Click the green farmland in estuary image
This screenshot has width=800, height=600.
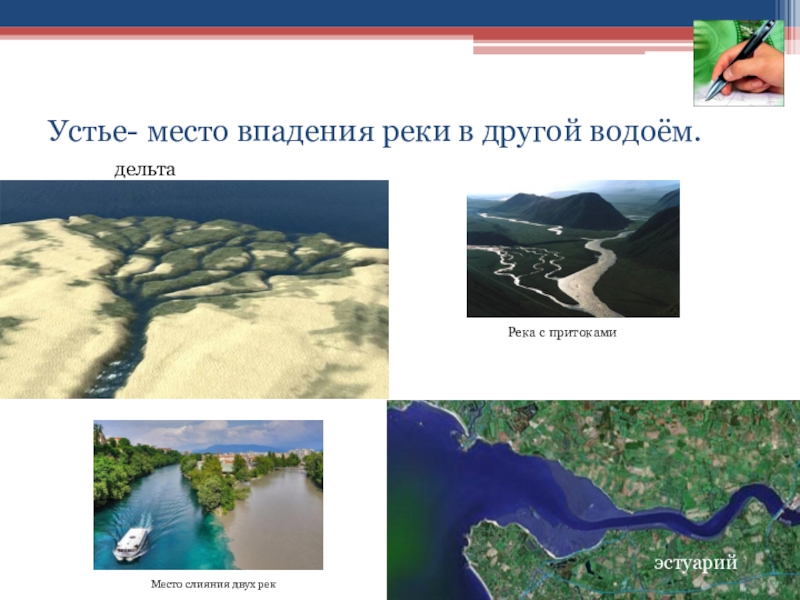(x=640, y=440)
